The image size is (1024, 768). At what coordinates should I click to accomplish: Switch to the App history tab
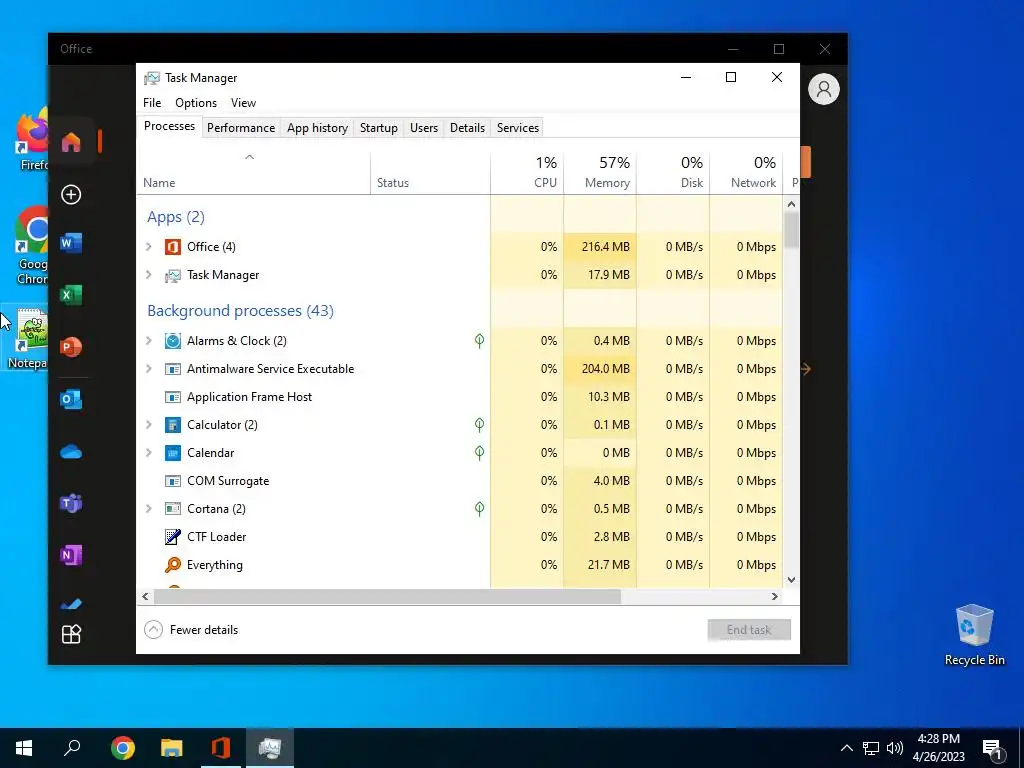tap(317, 128)
